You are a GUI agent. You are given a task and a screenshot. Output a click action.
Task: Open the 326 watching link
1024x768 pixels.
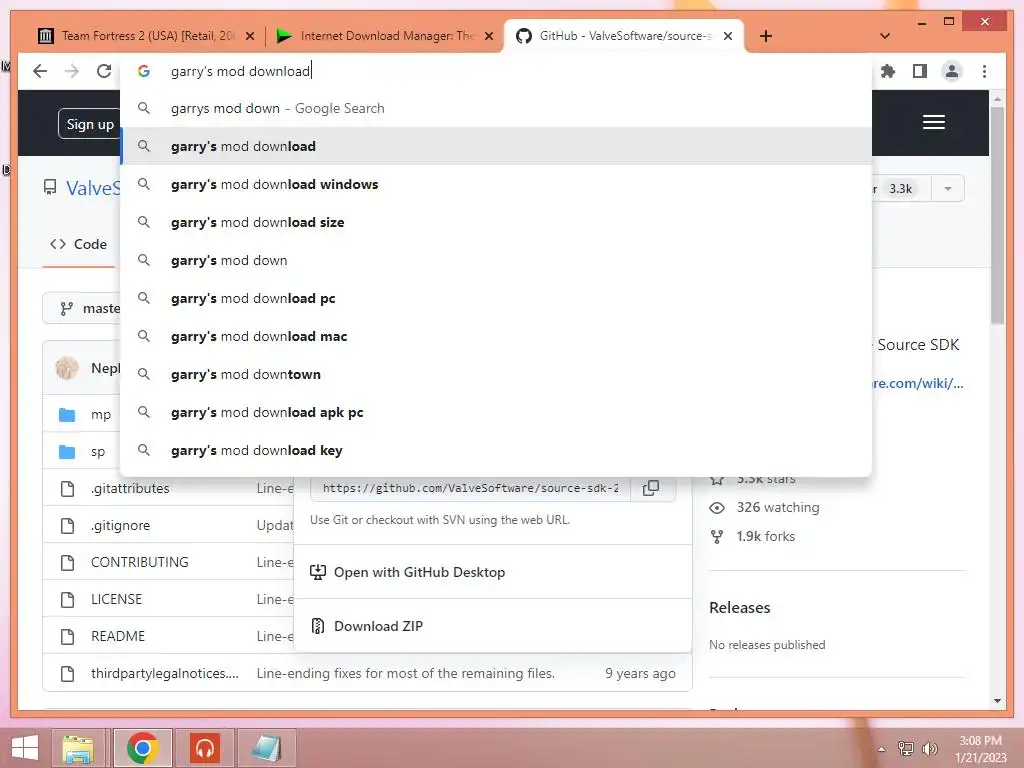(778, 507)
